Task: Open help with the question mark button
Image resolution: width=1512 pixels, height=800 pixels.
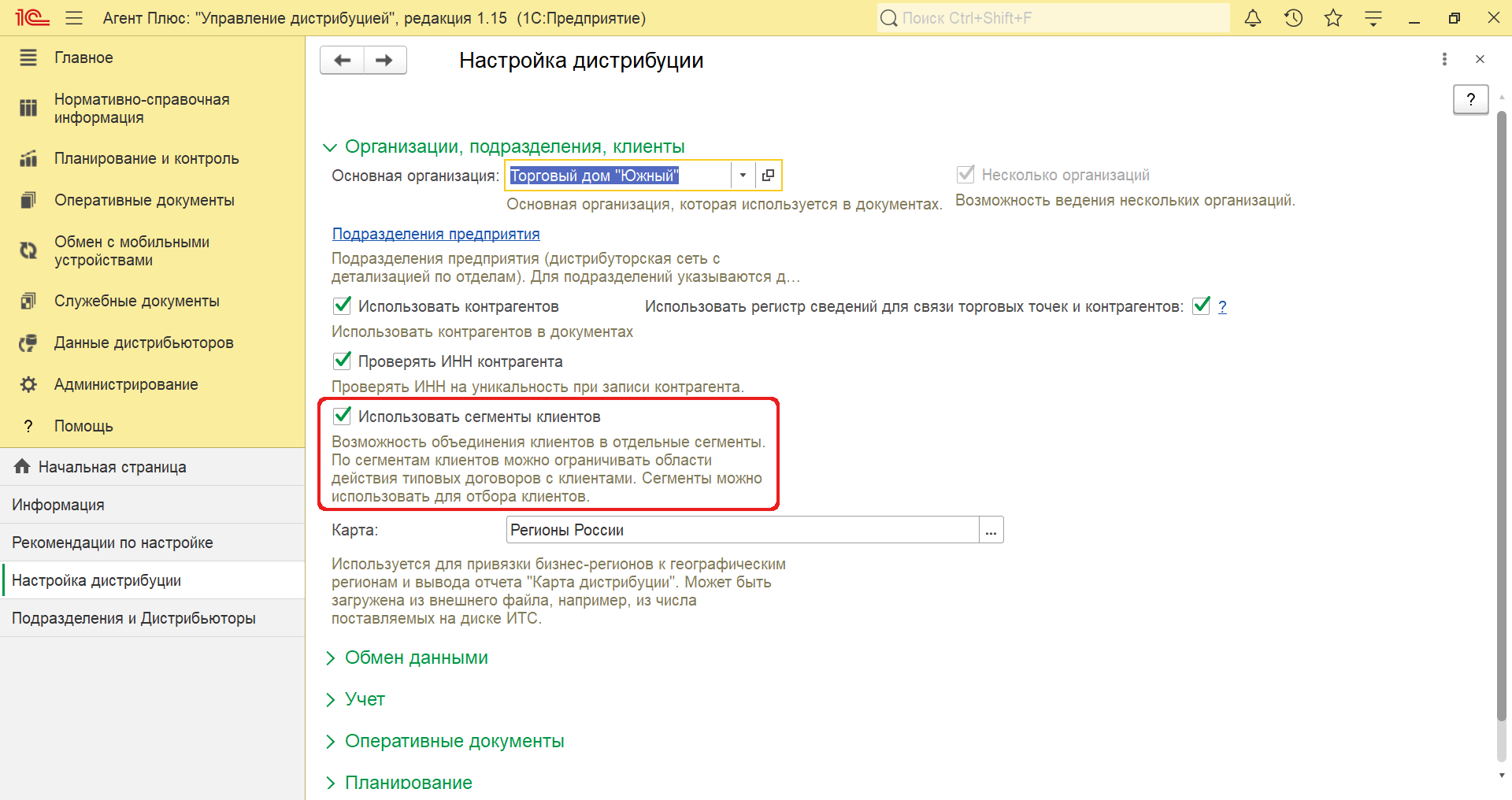Action: pyautogui.click(x=1470, y=99)
